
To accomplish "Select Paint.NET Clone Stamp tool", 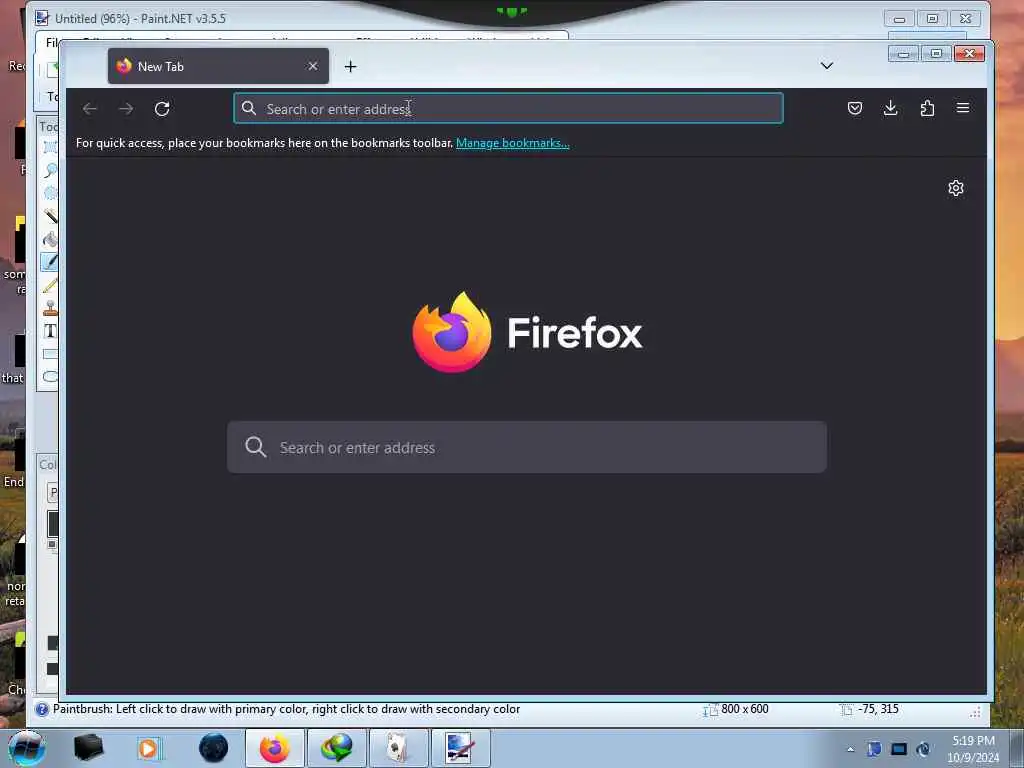I will point(51,308).
